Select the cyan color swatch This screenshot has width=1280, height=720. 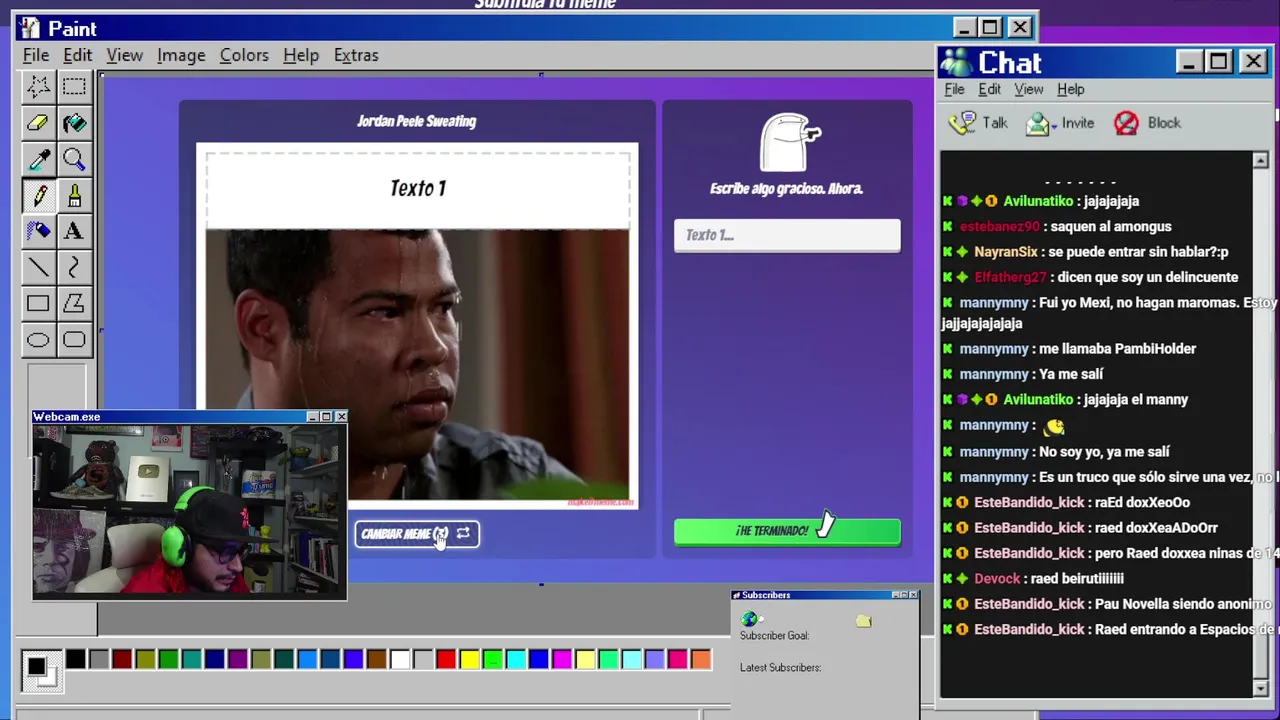(515, 659)
